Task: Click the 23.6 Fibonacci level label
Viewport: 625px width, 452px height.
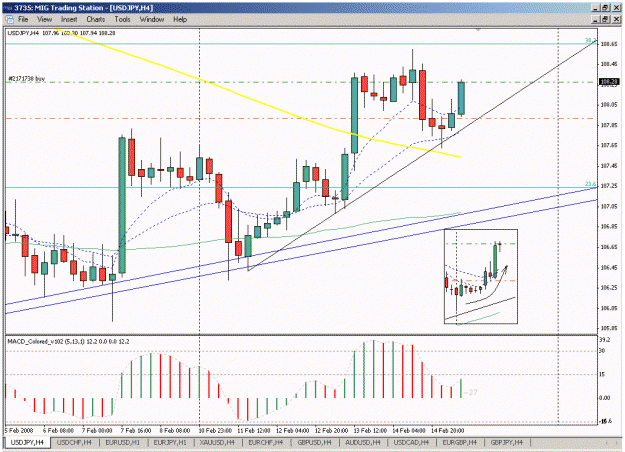Action: point(590,184)
